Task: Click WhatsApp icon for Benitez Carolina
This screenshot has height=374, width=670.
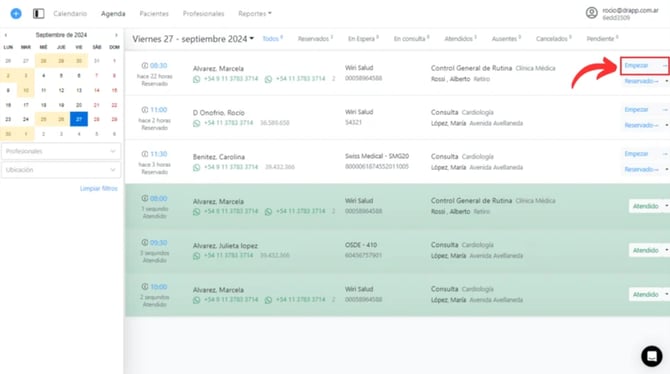Action: coord(197,168)
